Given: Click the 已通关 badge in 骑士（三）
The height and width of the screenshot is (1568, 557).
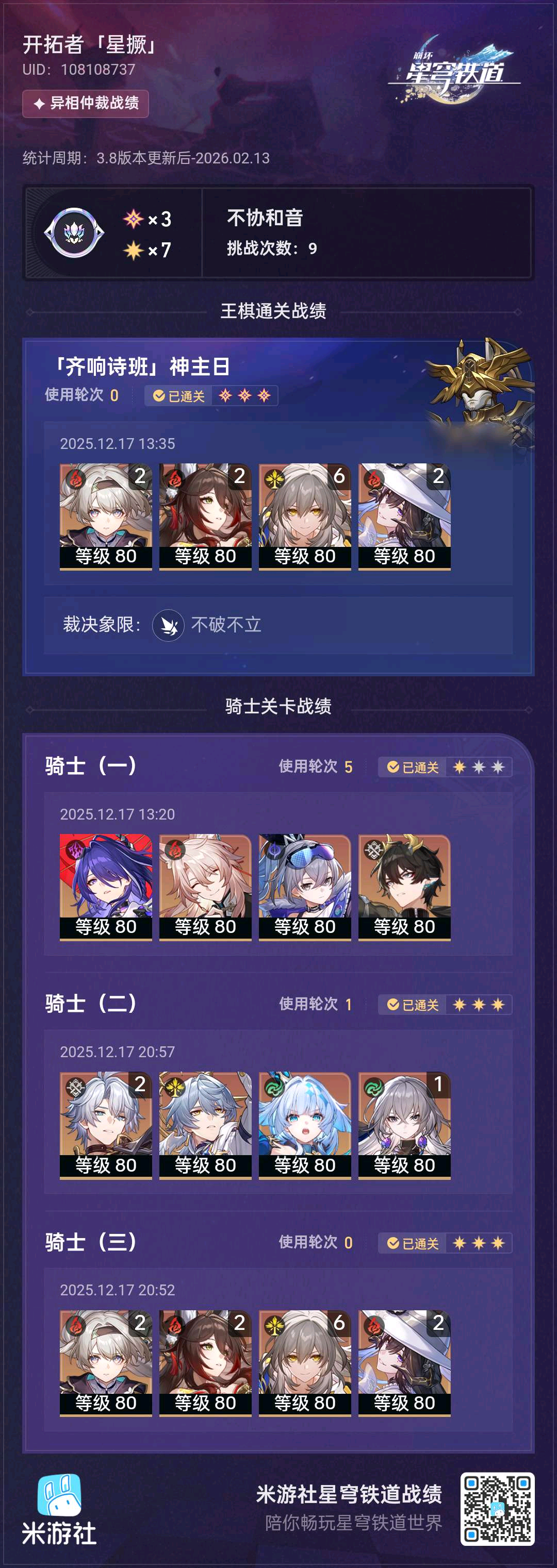Looking at the screenshot, I should [412, 1242].
